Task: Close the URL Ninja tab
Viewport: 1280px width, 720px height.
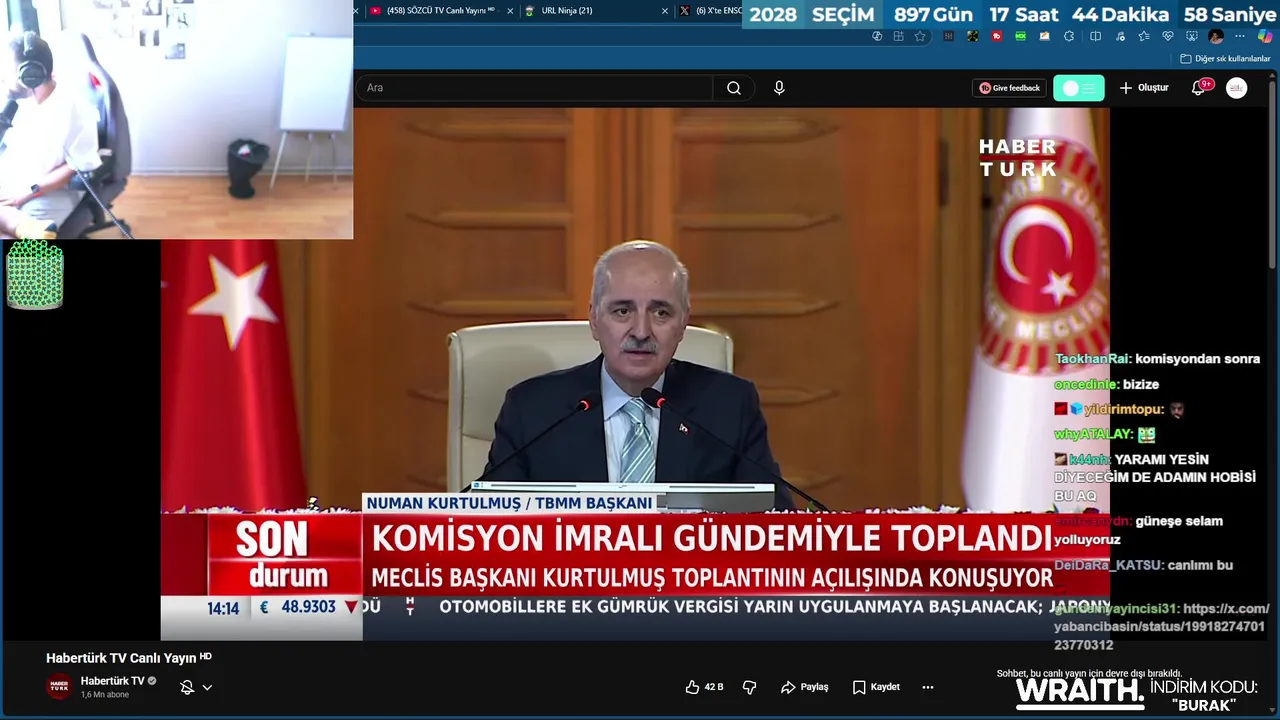Action: (665, 11)
